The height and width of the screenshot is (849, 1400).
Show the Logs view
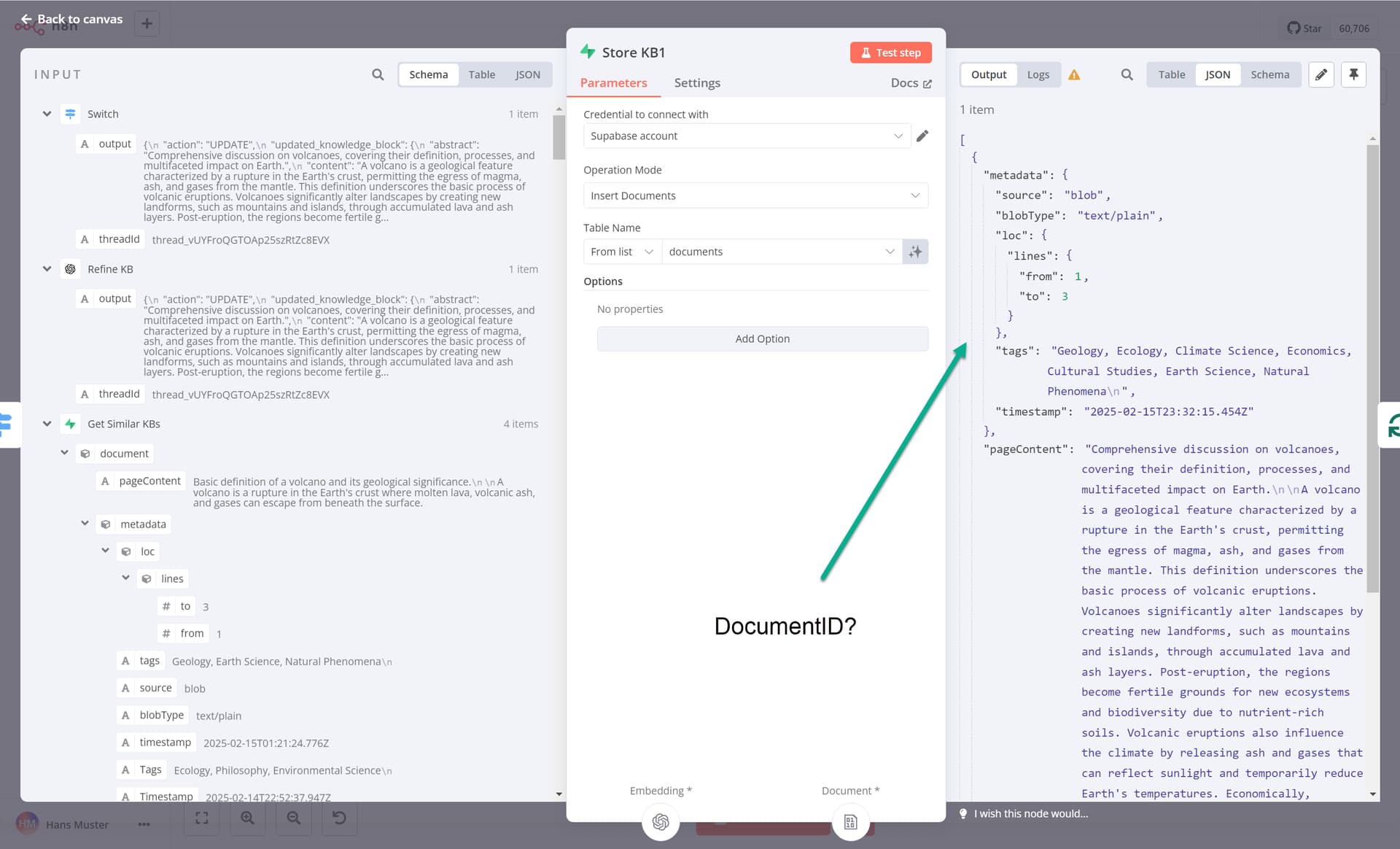point(1038,74)
